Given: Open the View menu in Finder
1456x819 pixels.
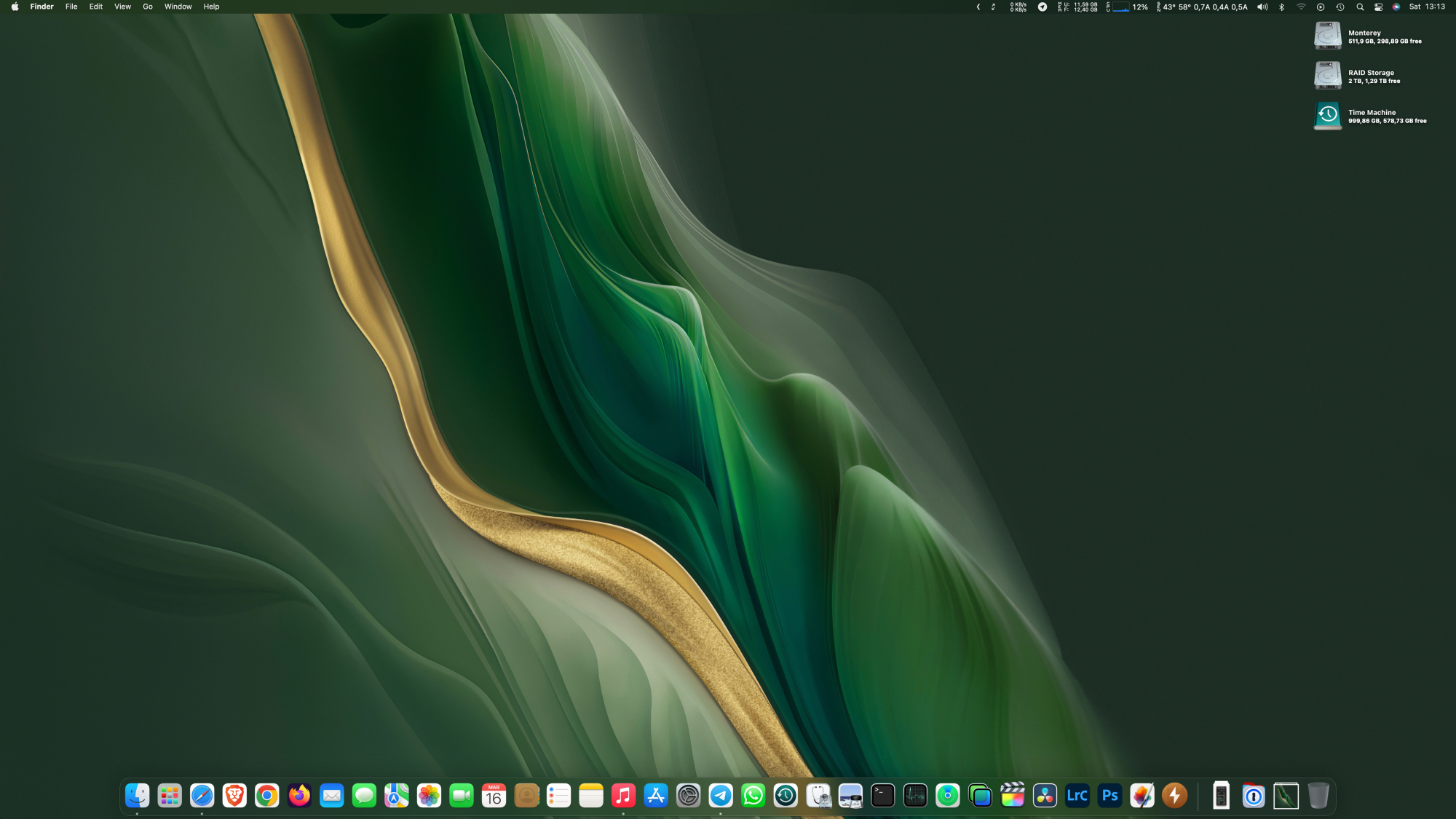Looking at the screenshot, I should coord(122,7).
